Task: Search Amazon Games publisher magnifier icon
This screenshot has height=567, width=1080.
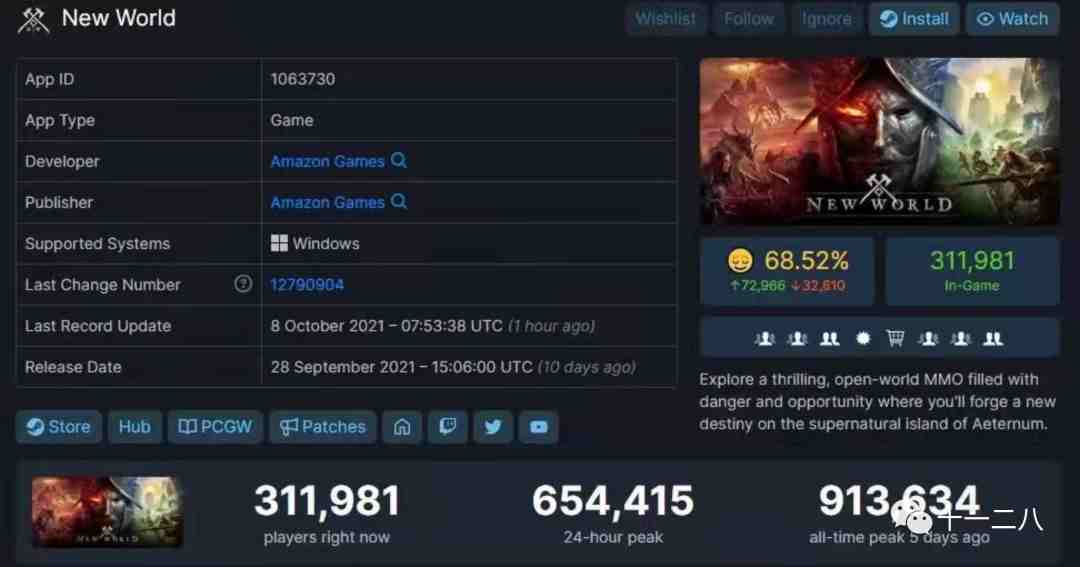Action: tap(399, 201)
